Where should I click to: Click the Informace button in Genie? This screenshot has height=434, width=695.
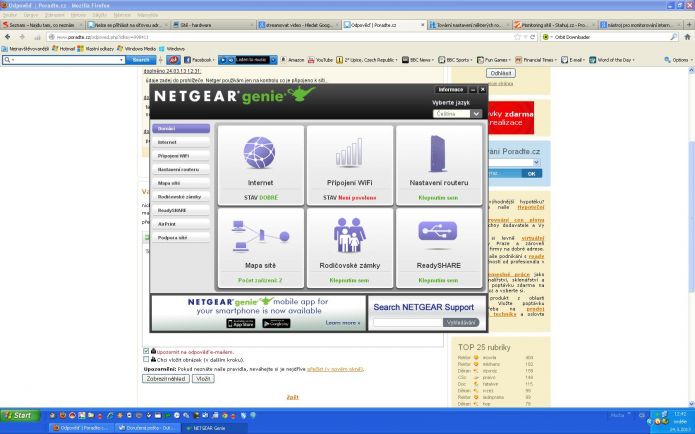[x=451, y=90]
